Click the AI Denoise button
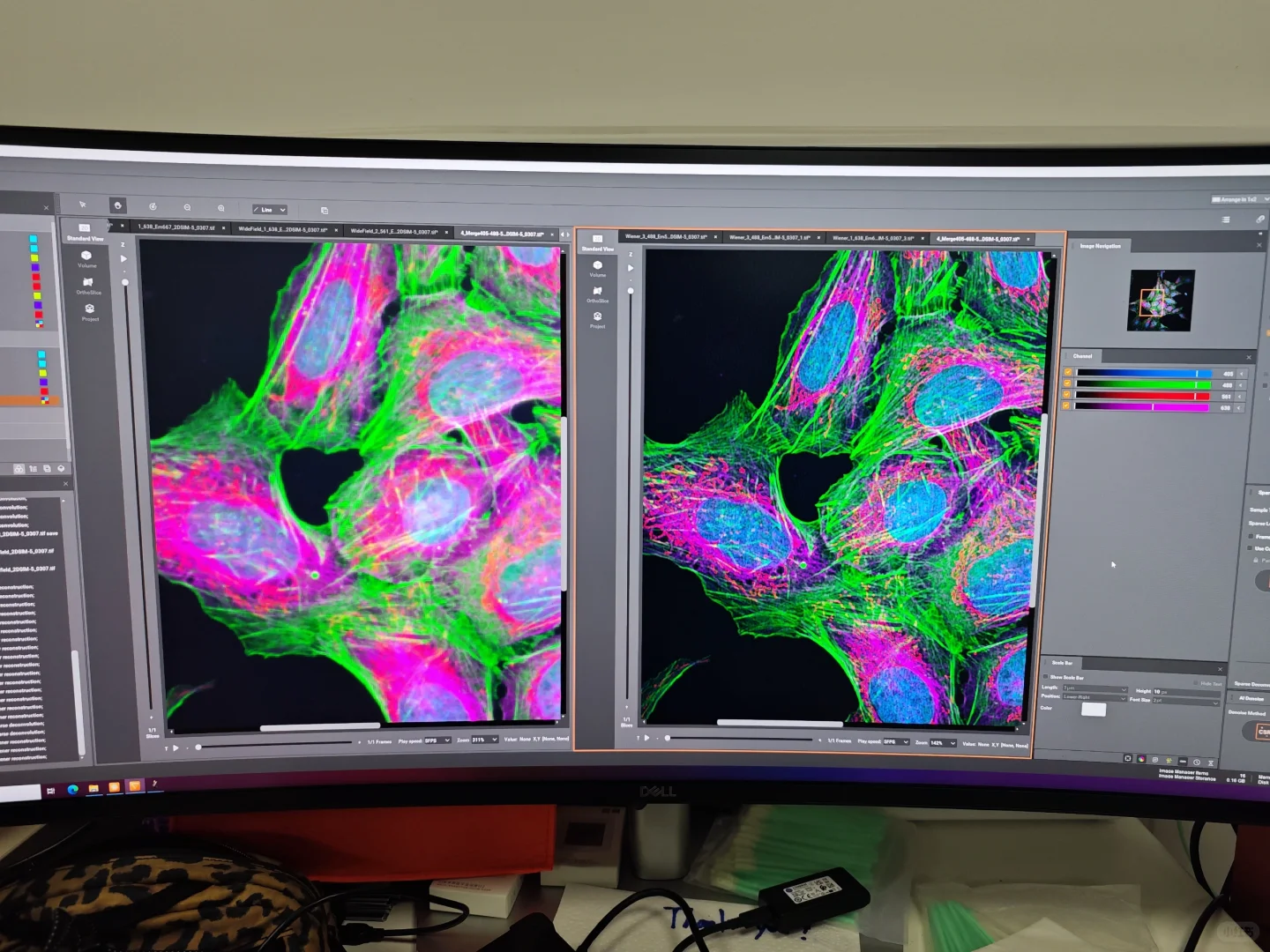This screenshot has width=1270, height=952. (x=1251, y=698)
